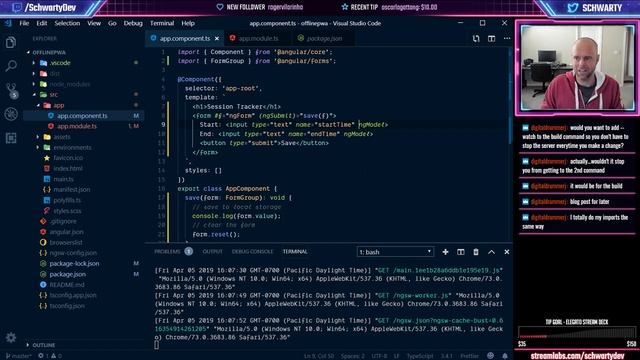The height and width of the screenshot is (360, 640).
Task: Click the Open Changes icon in the editor toolbar
Action: (x=476, y=38)
